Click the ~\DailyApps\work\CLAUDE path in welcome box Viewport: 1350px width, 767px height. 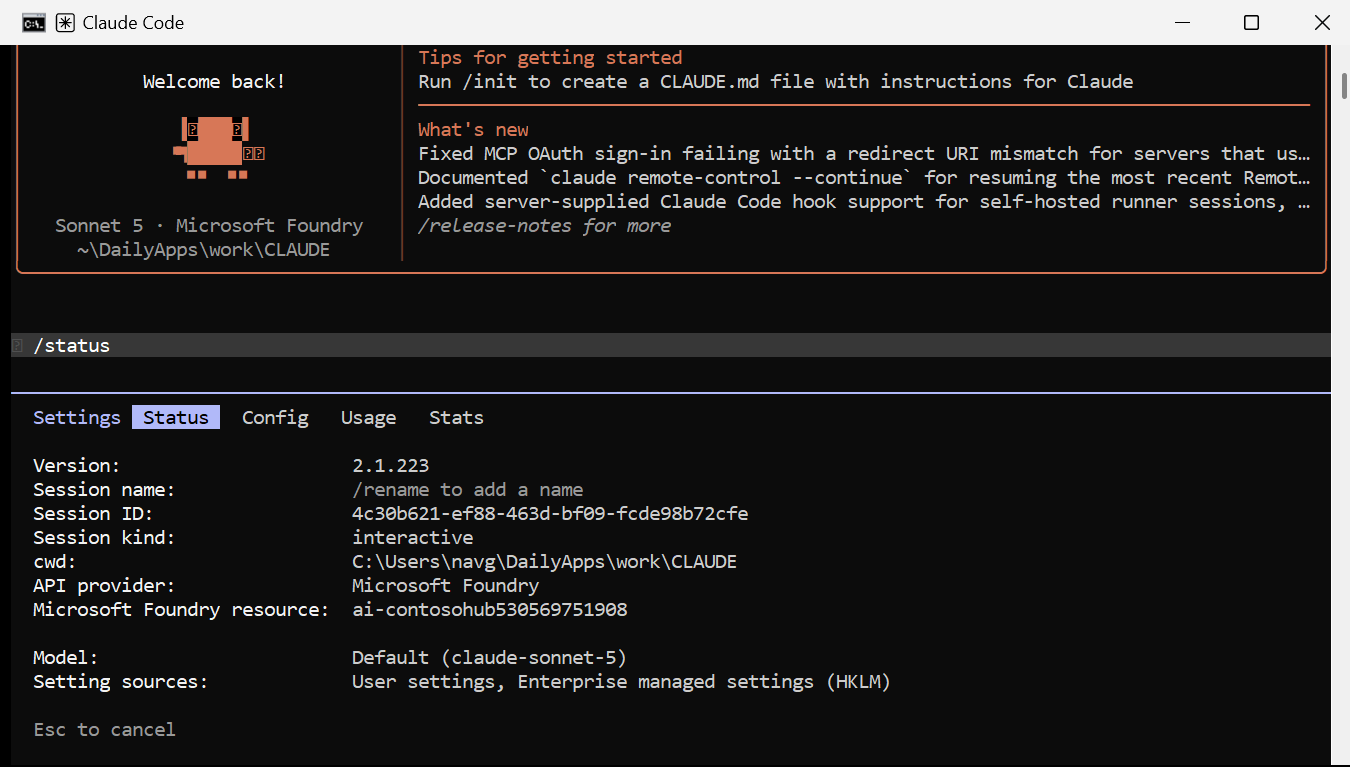click(203, 250)
